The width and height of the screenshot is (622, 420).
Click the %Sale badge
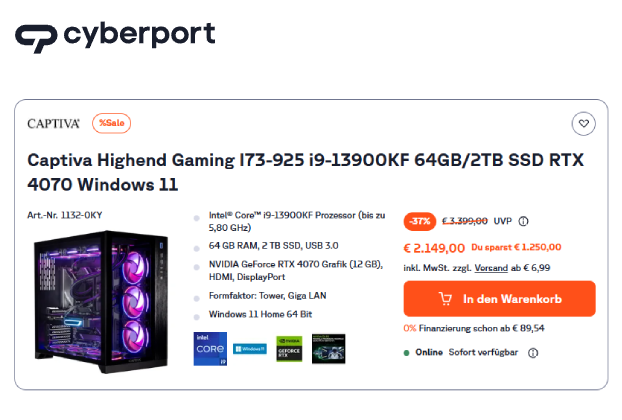pos(111,123)
